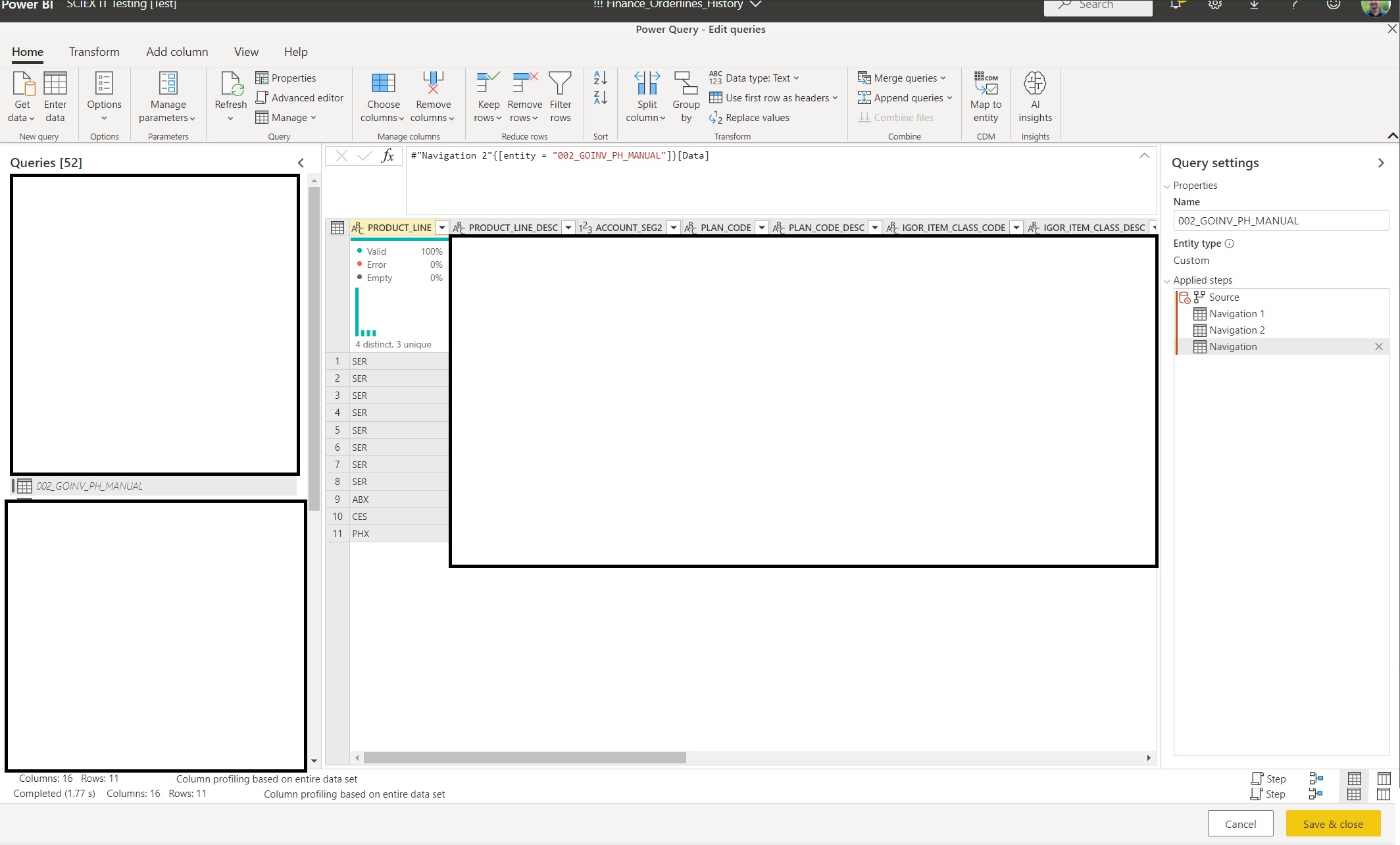Launch the Advanced editor
Screen dimensions: 1400x845
tap(299, 97)
